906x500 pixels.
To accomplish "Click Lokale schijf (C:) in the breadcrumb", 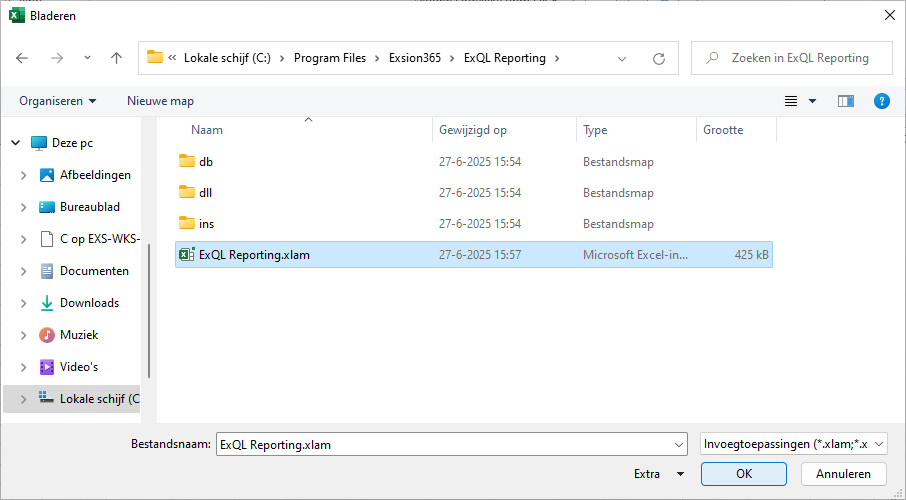I will 227,58.
